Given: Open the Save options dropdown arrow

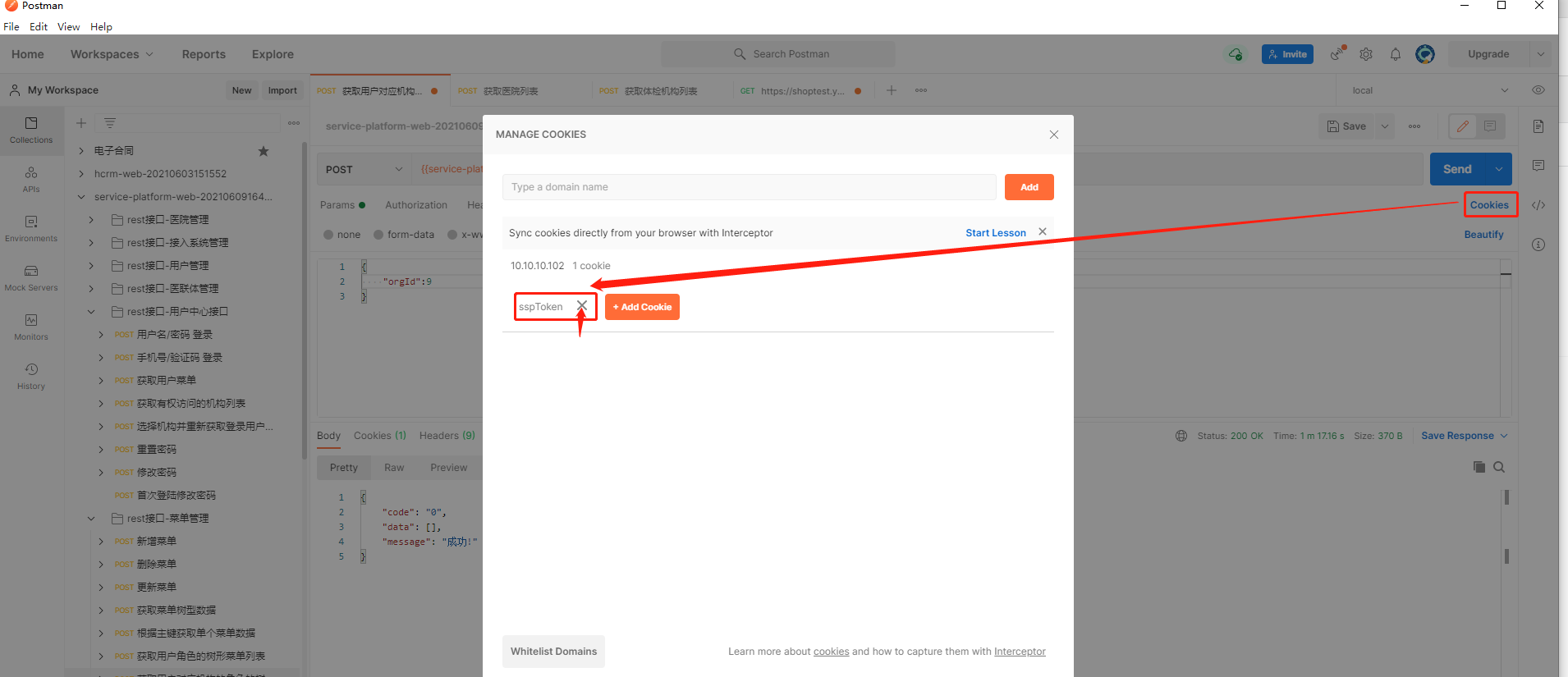Looking at the screenshot, I should 1385,126.
